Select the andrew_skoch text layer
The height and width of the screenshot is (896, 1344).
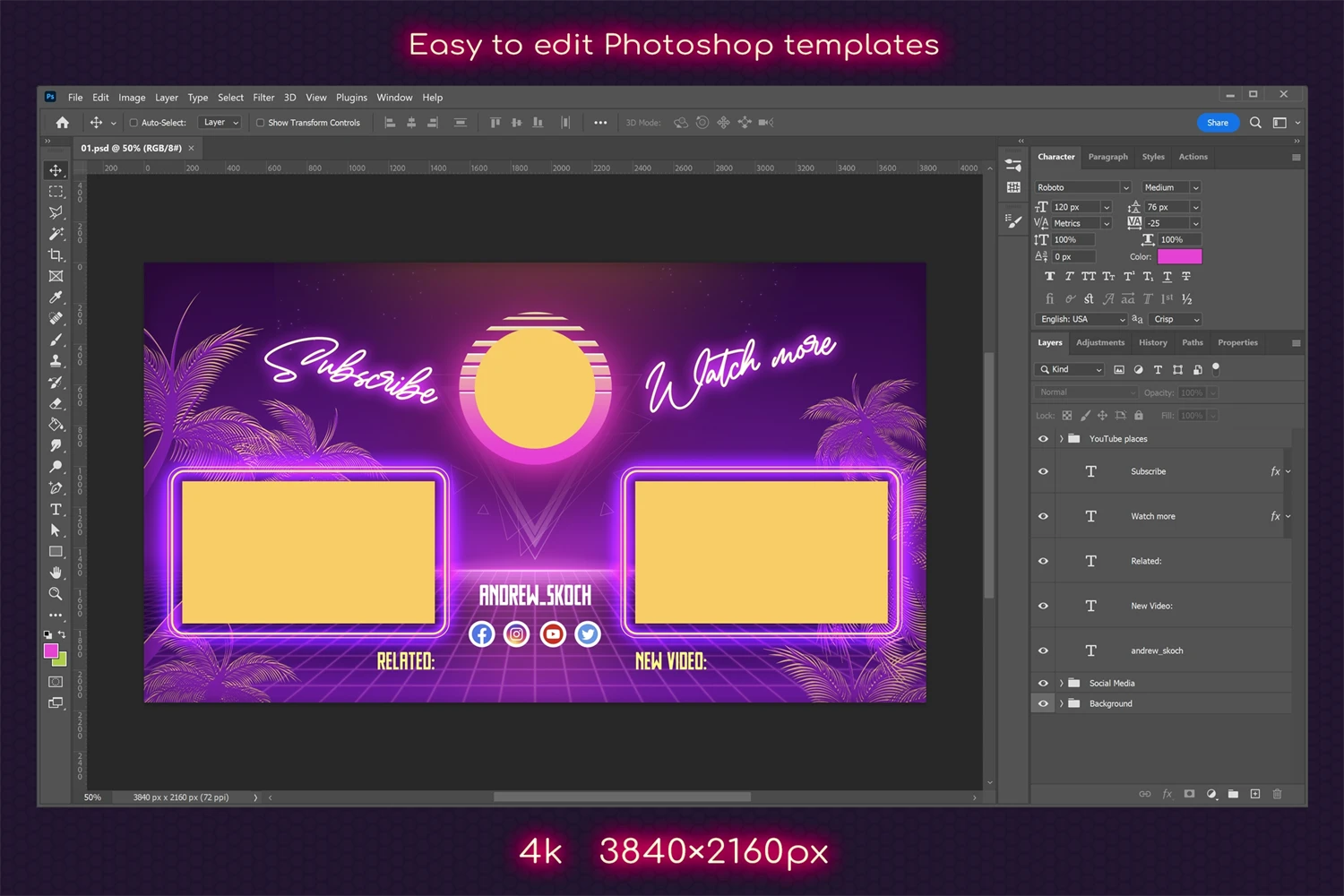(x=1156, y=650)
